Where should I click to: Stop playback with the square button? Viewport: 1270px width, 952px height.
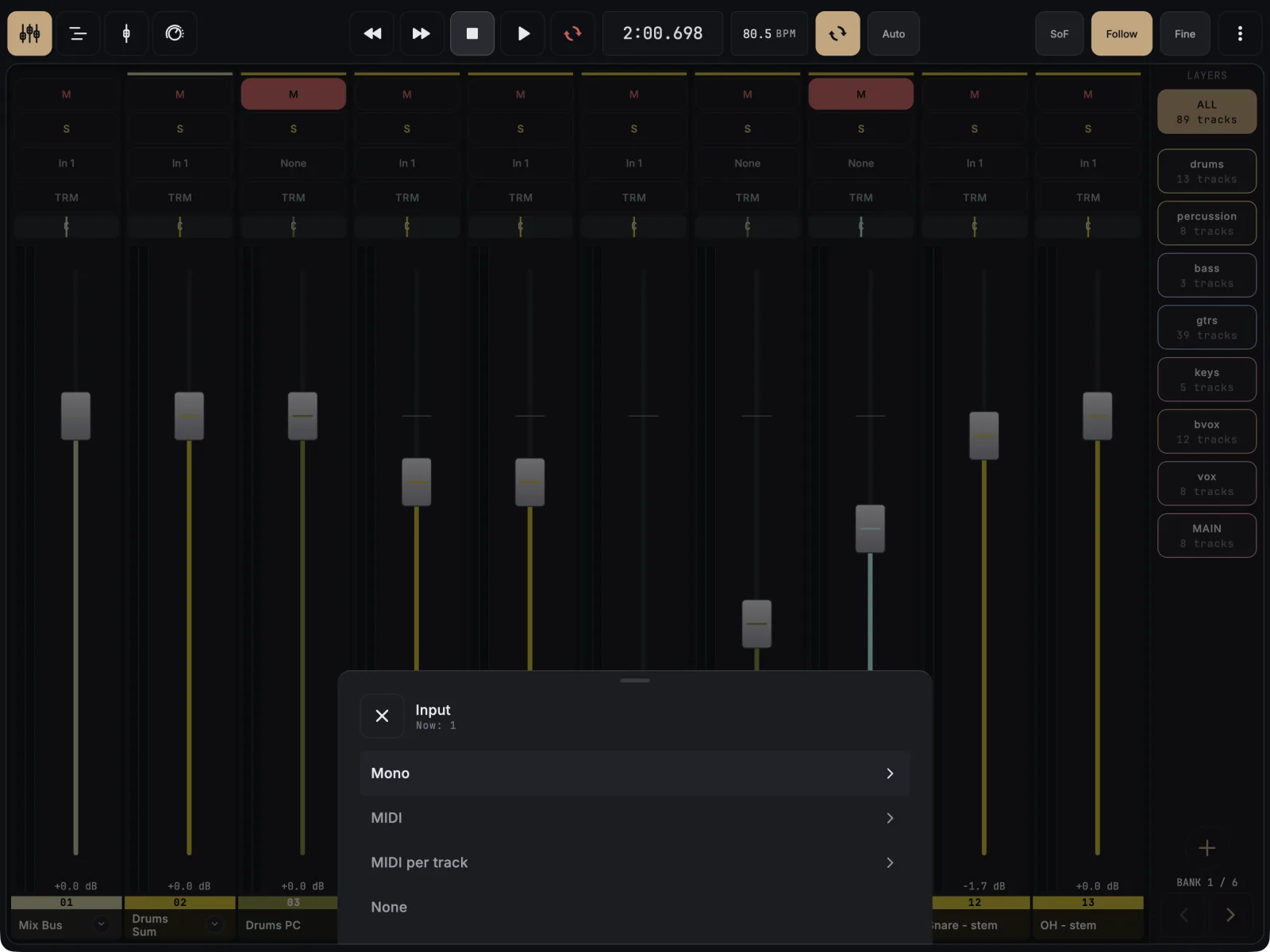point(472,33)
